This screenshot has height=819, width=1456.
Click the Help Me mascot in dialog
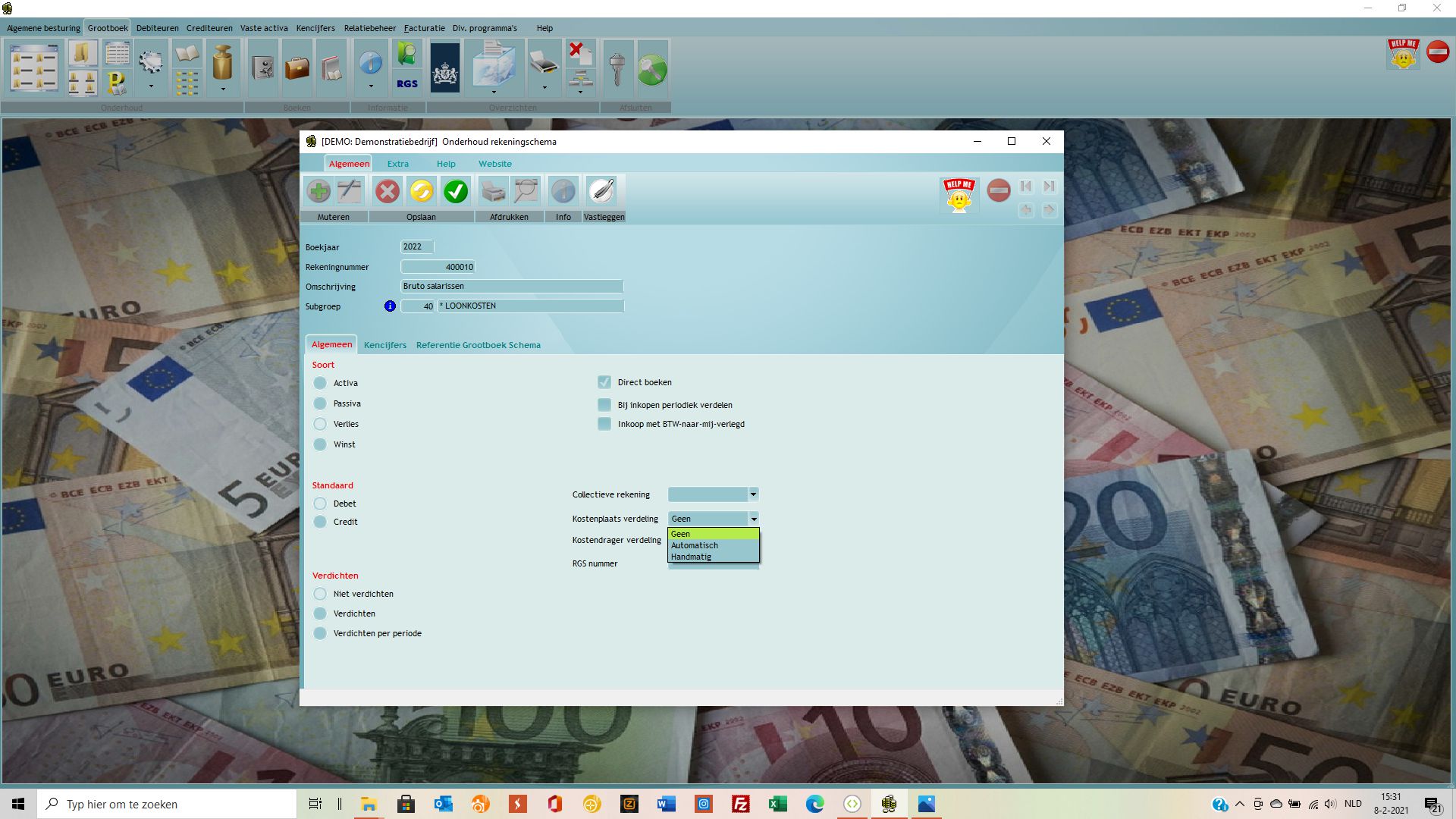pos(959,196)
